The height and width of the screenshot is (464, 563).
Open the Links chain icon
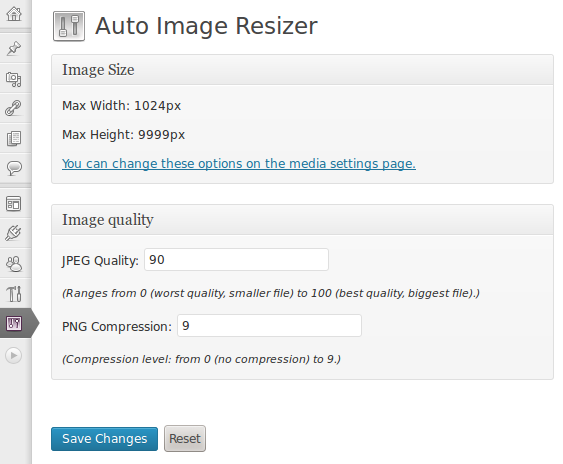14,108
